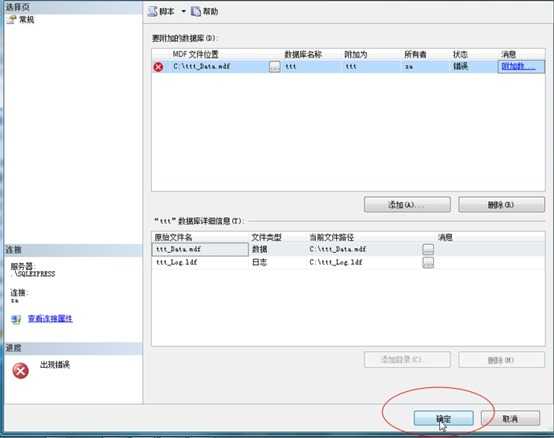Edit the 附加为 cell showing ttt

[351, 66]
